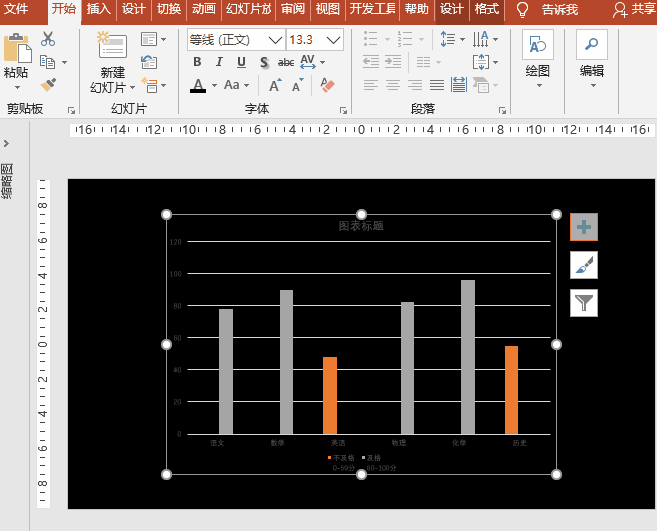Toggle Italic formatting
Image resolution: width=657 pixels, height=531 pixels.
(x=219, y=62)
